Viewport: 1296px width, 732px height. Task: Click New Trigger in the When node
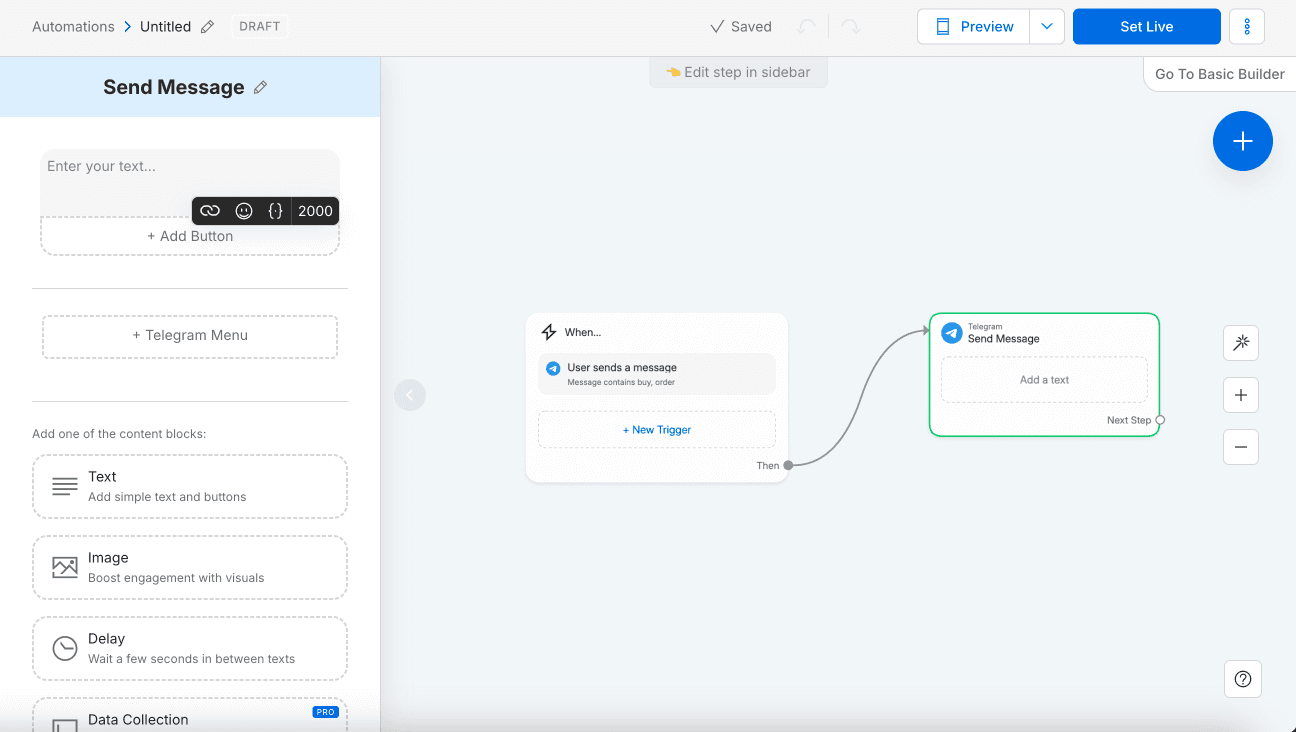[657, 430]
